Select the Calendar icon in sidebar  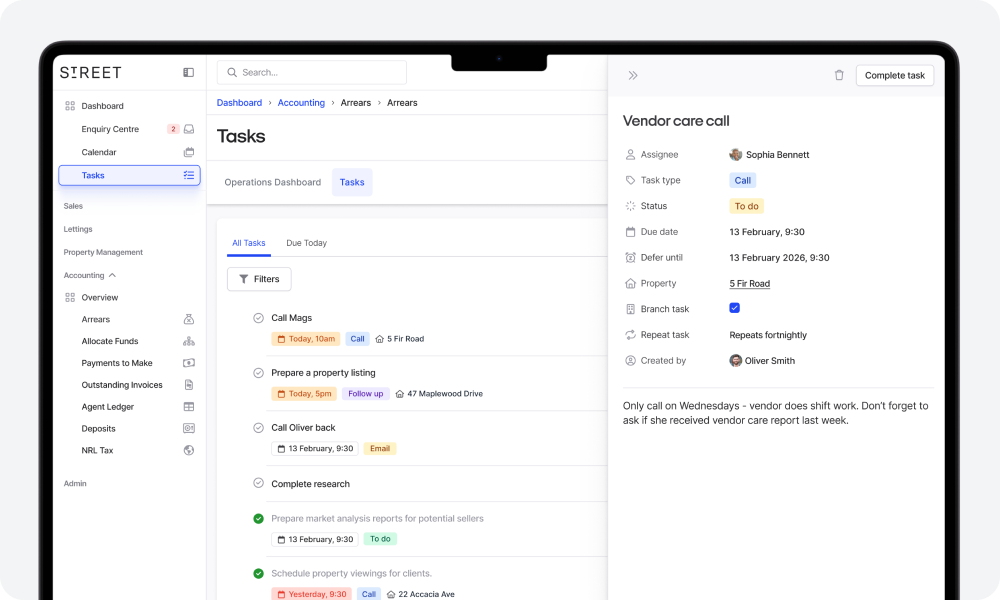[189, 152]
